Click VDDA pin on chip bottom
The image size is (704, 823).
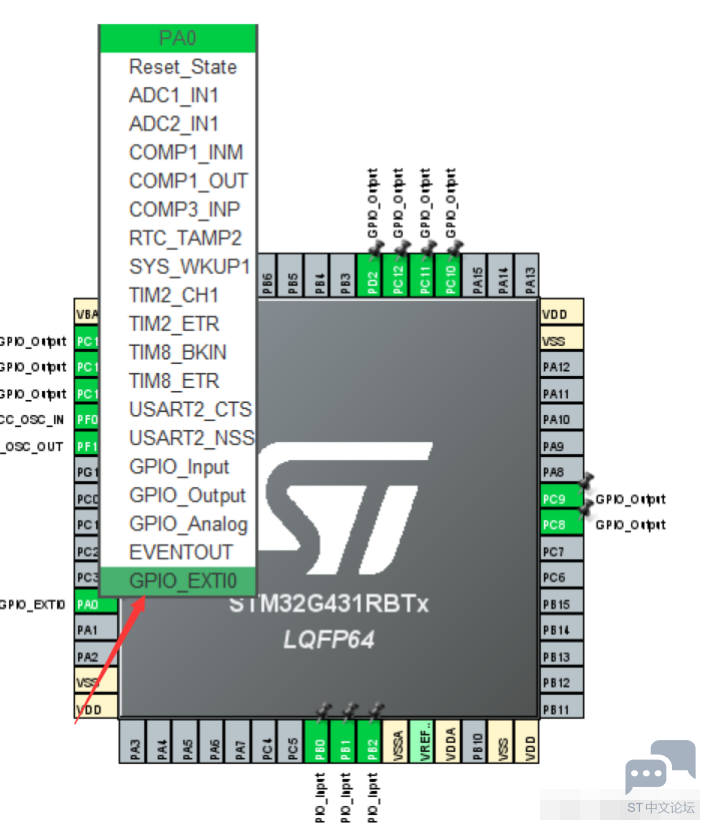pos(448,742)
